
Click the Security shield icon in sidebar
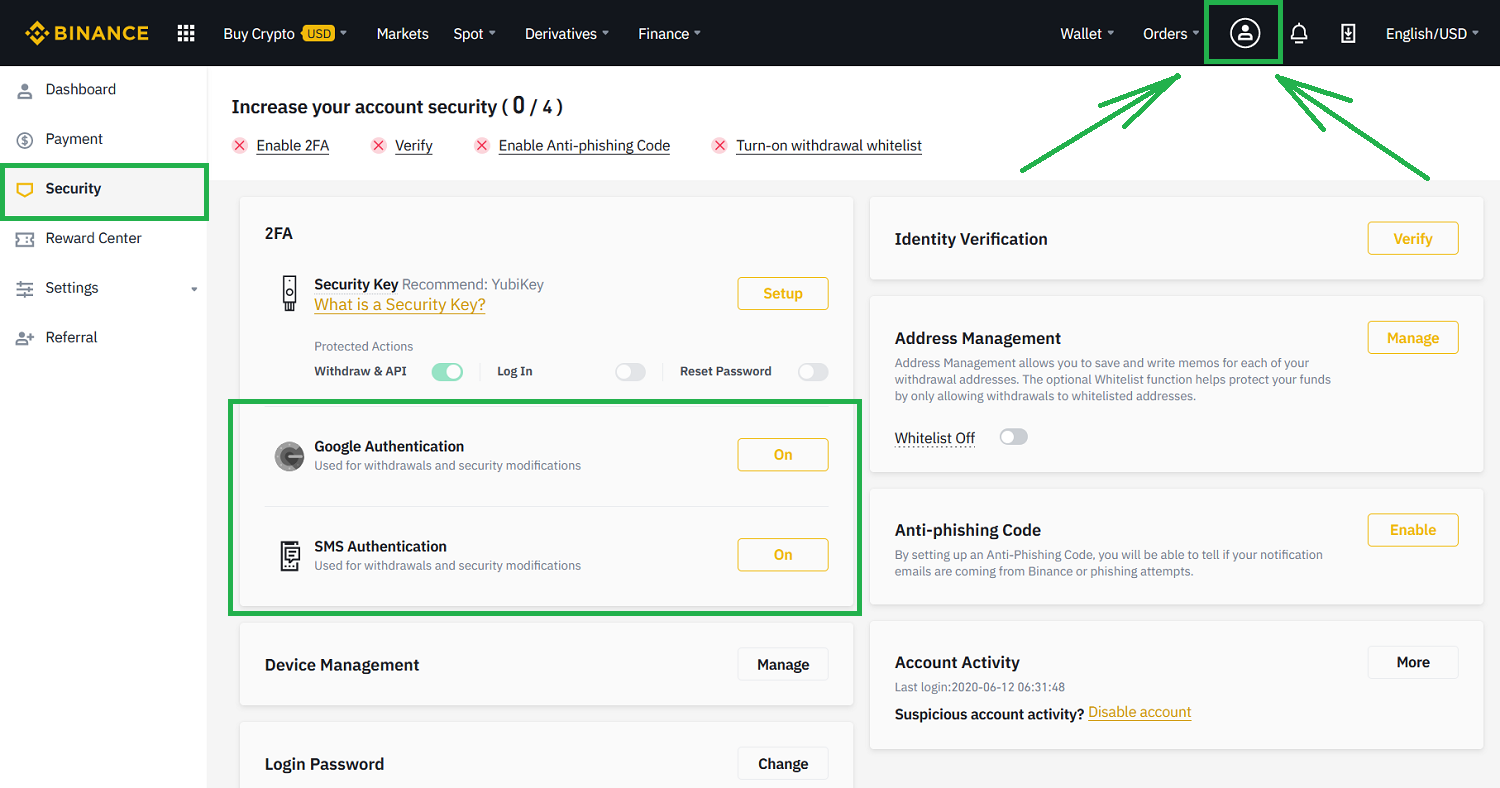pyautogui.click(x=25, y=189)
